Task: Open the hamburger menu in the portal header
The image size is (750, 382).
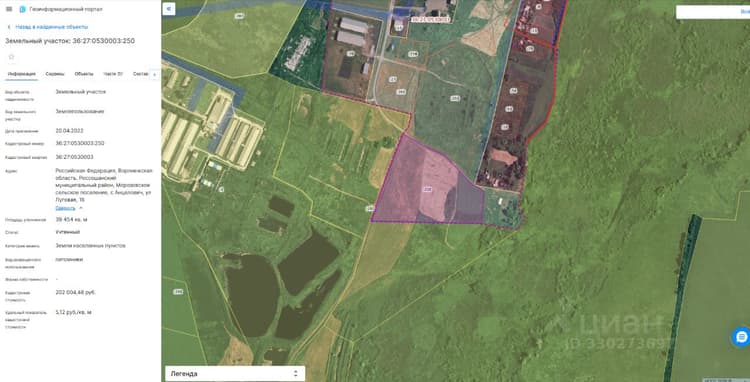Action: (9, 9)
